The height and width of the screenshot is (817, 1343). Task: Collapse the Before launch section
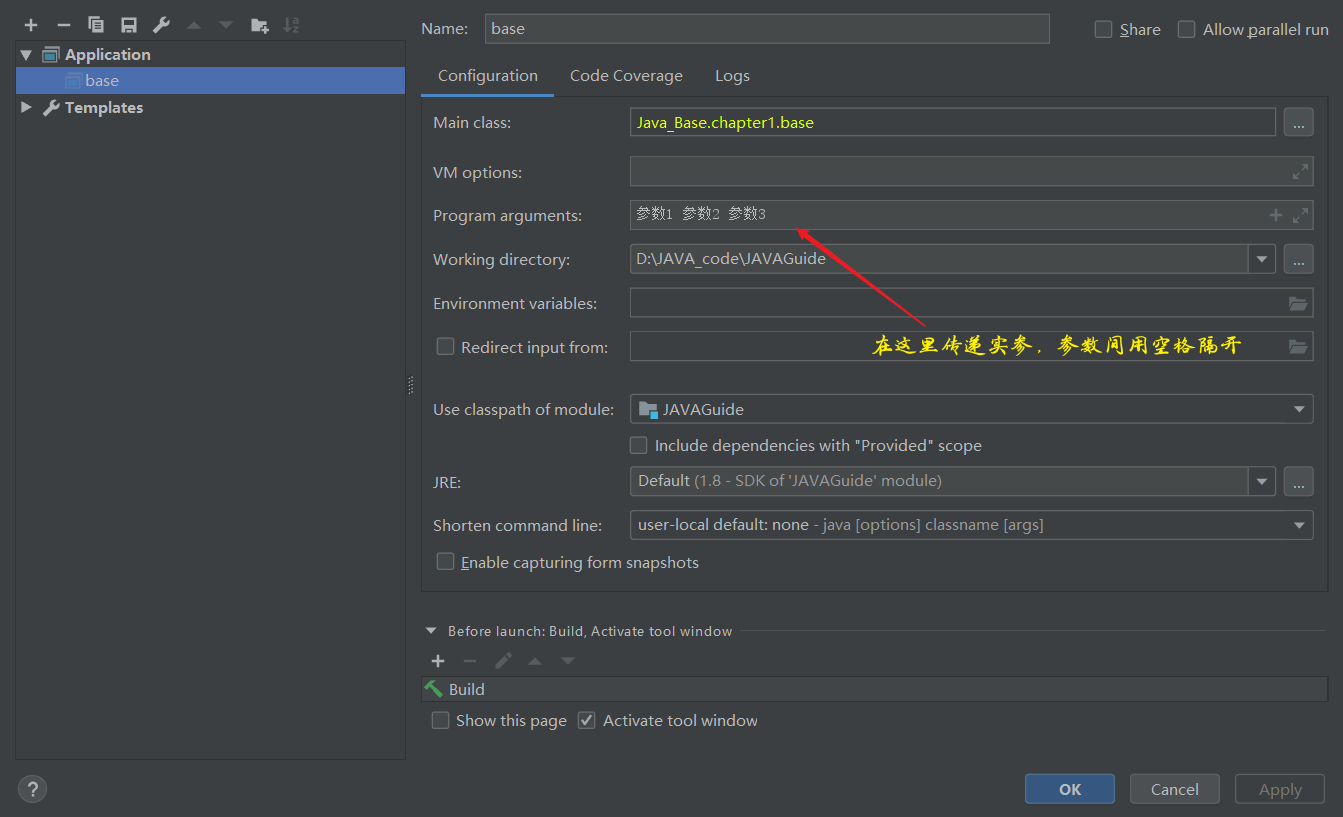click(431, 631)
